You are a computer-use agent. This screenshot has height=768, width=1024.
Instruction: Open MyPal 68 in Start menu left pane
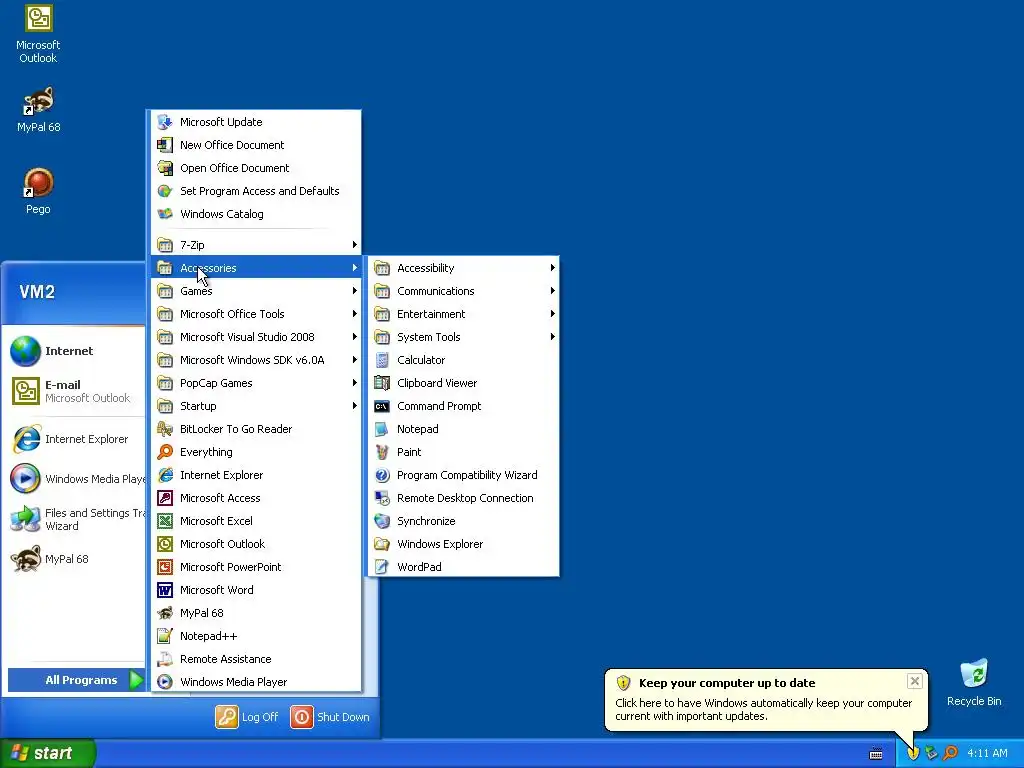[75, 559]
